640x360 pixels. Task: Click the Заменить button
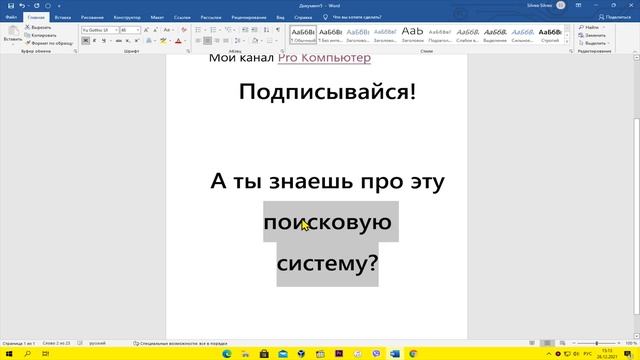[592, 35]
